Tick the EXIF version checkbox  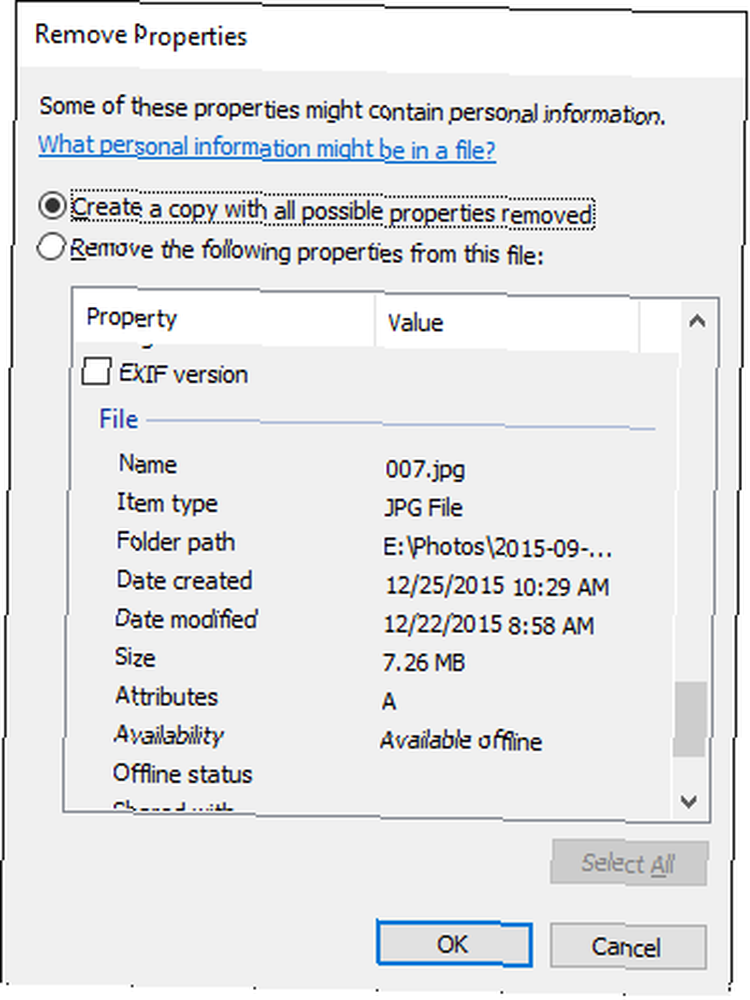[x=96, y=371]
